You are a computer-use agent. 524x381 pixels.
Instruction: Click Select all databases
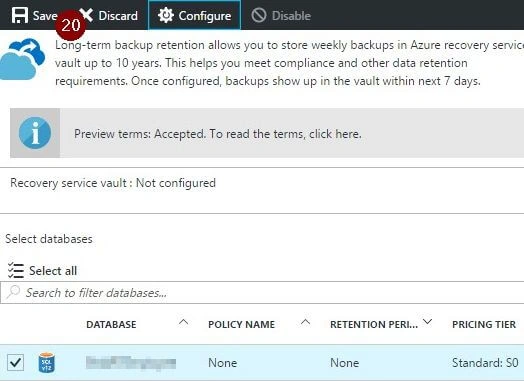click(42, 270)
